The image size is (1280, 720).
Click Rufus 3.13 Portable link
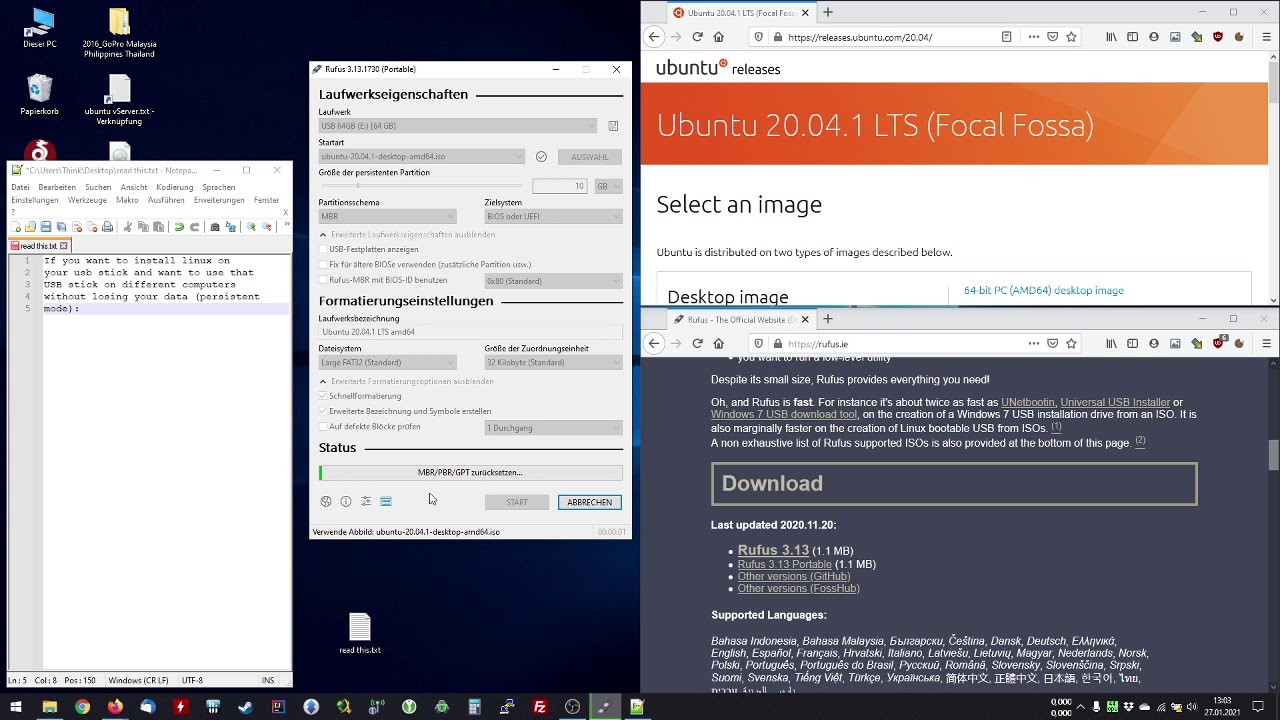tap(785, 564)
